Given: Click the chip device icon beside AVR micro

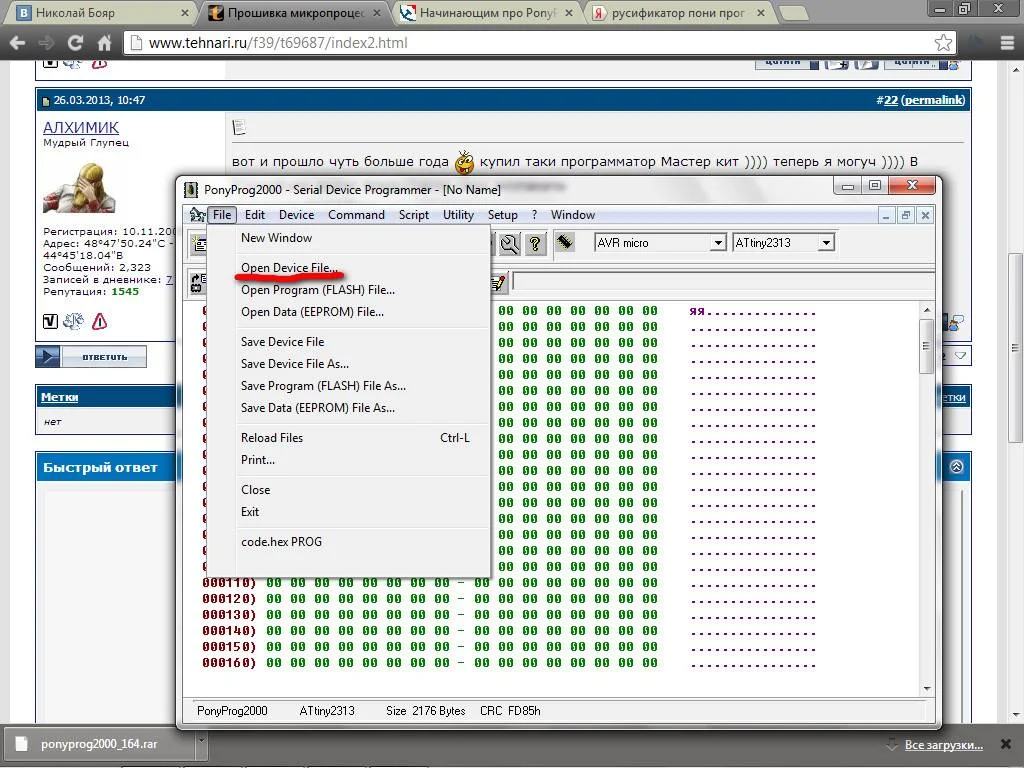Looking at the screenshot, I should coord(565,242).
